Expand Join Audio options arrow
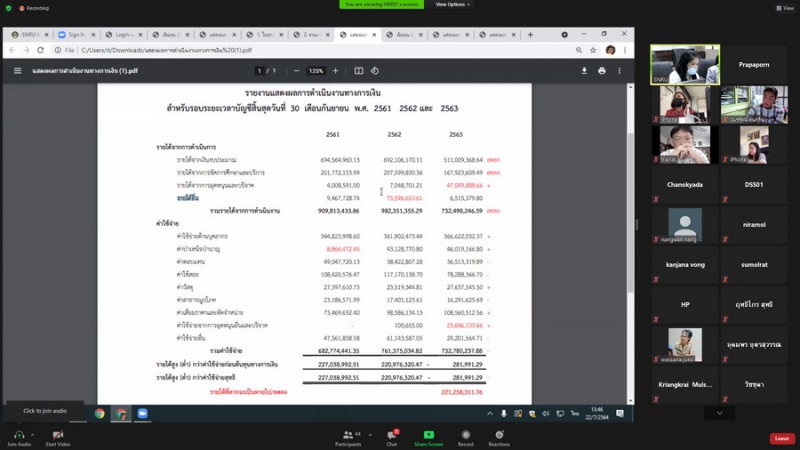Viewport: 800px width, 450px height. (x=32, y=432)
